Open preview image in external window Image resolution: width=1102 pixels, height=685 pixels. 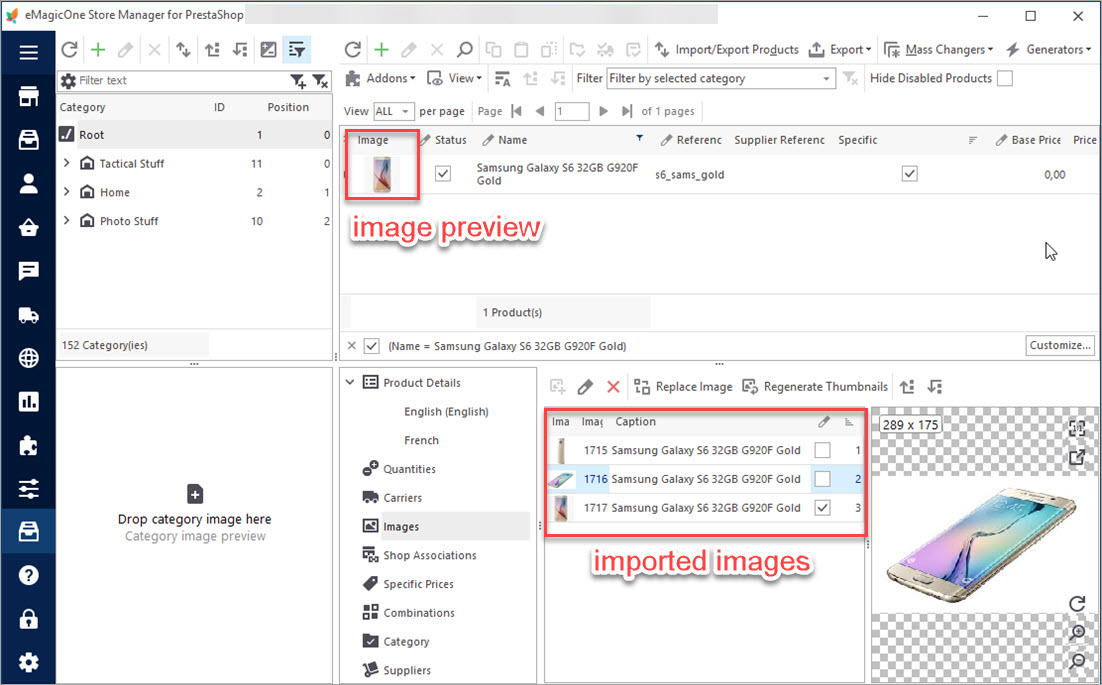click(1077, 457)
